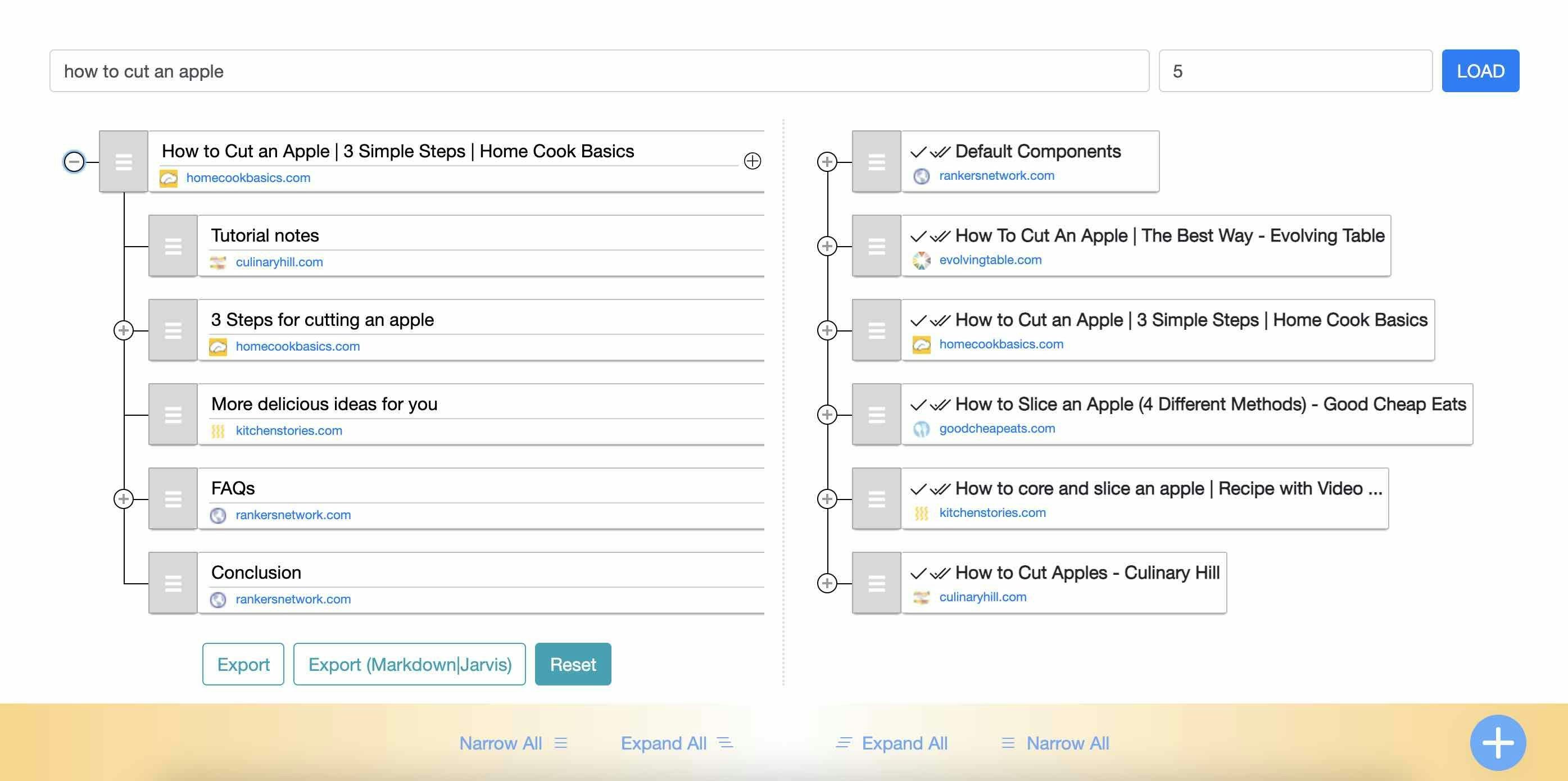
Task: Click the kitchenstories favicon on More delicious ideas
Action: [219, 430]
